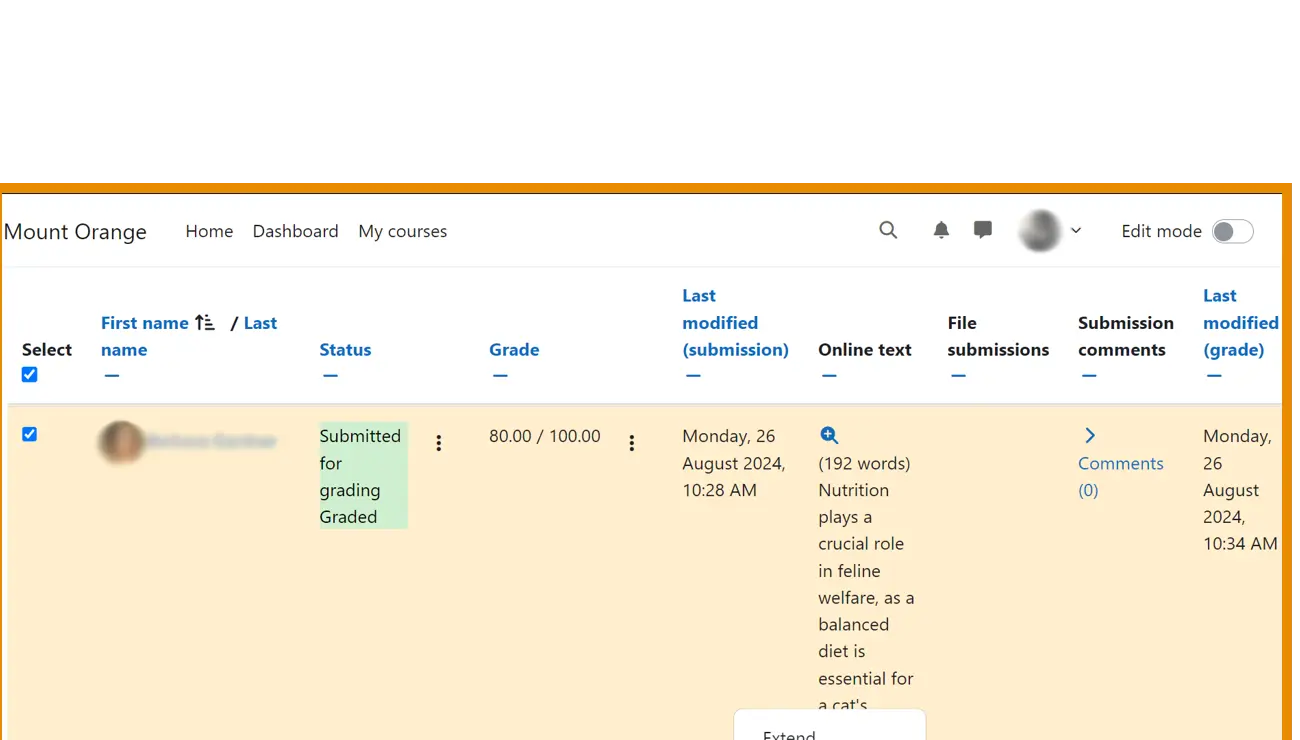
Task: Open the search magnifier icon
Action: [888, 231]
